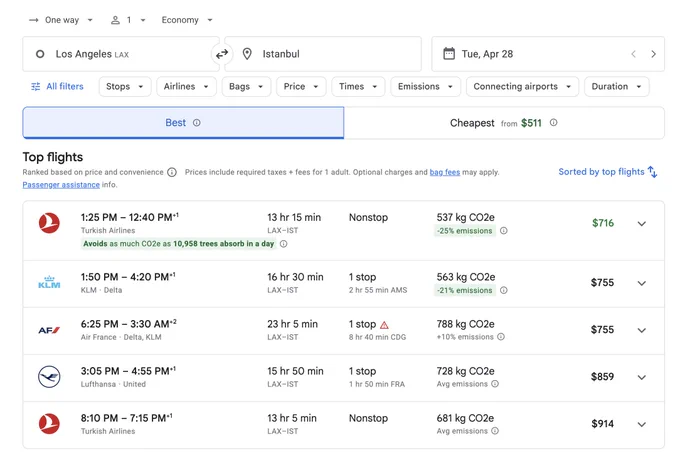Image resolution: width=680 pixels, height=458 pixels.
Task: Open the Airlines filter dropdown
Action: [x=186, y=86]
